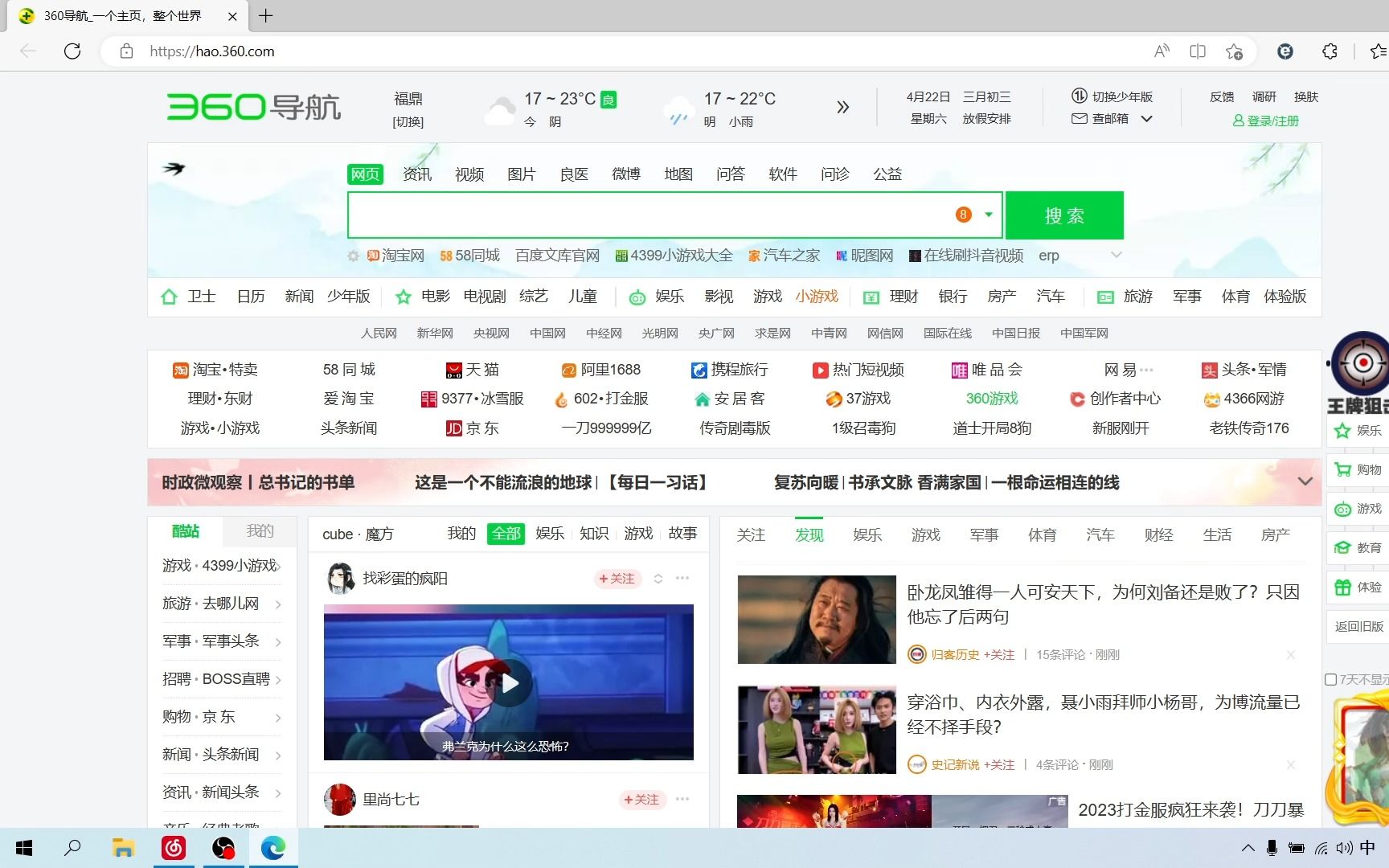1389x868 pixels.
Task: Open 淘宝·特卖 site link
Action: [215, 370]
